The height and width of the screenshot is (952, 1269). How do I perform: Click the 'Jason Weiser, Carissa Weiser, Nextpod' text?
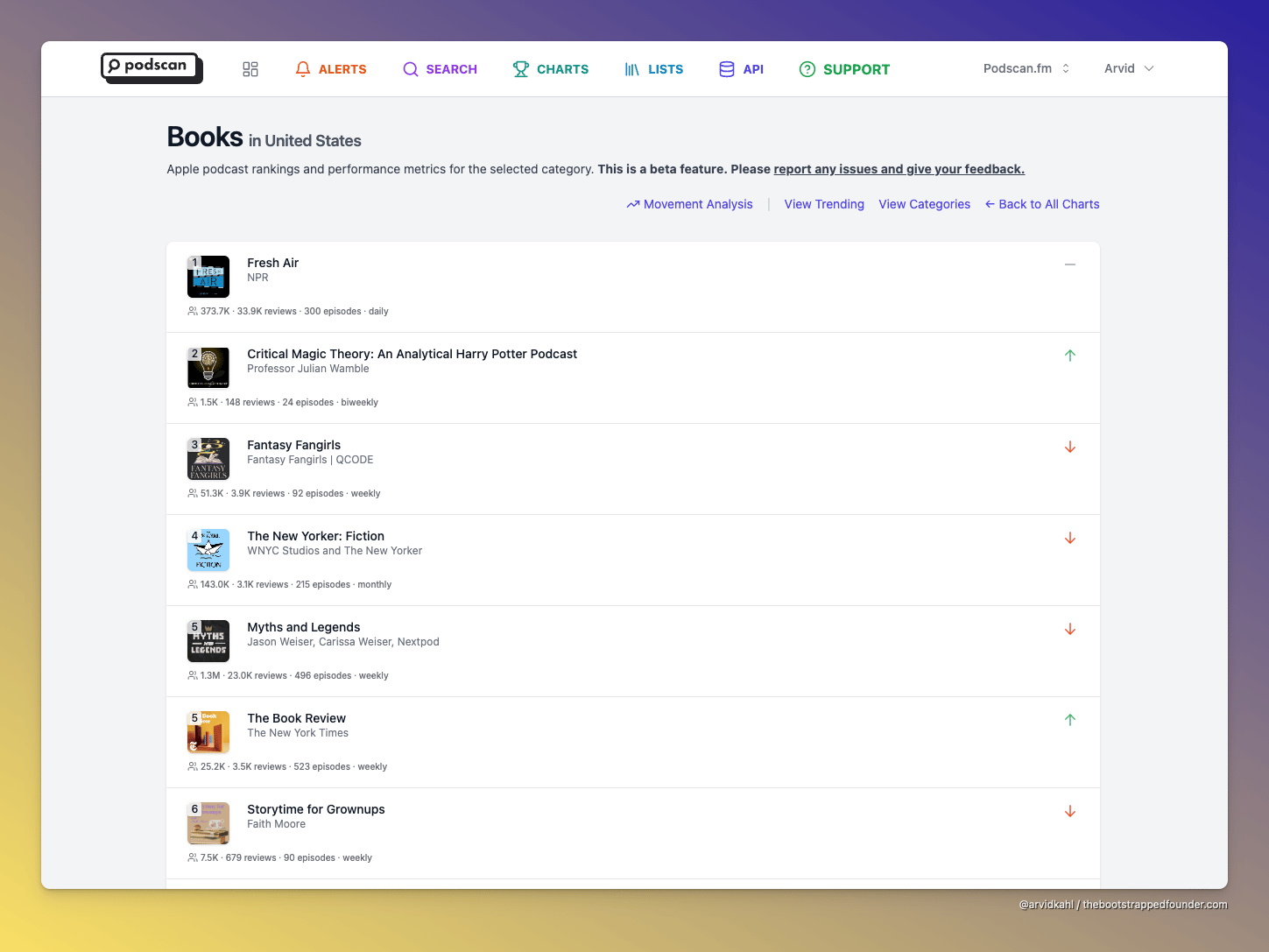pyautogui.click(x=343, y=642)
